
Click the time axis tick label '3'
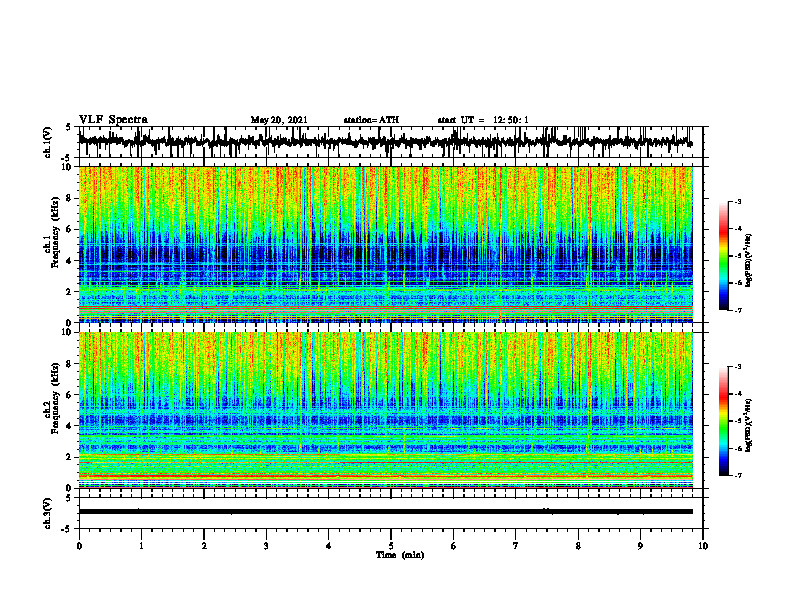coord(266,546)
